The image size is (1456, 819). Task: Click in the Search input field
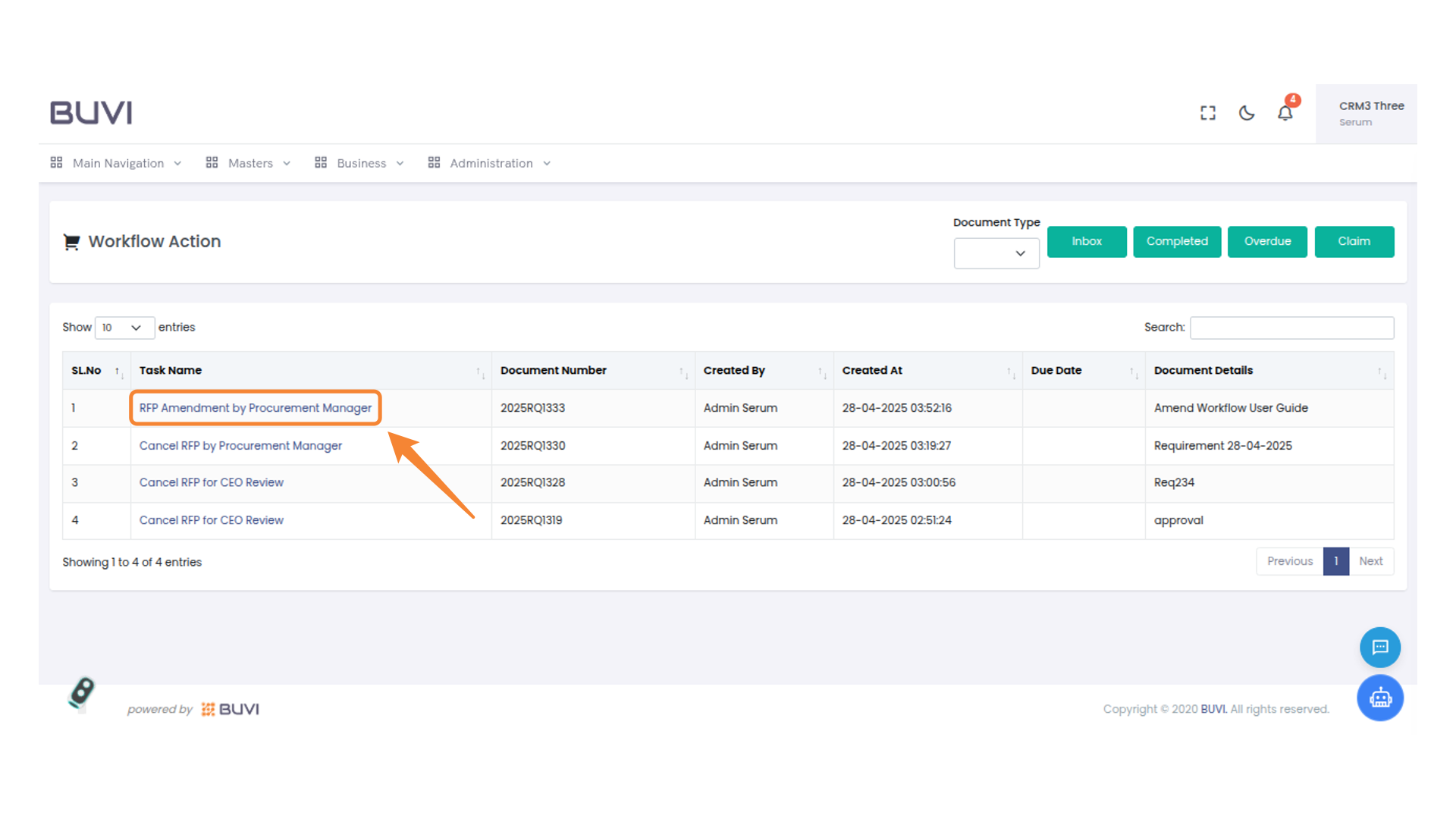point(1291,328)
